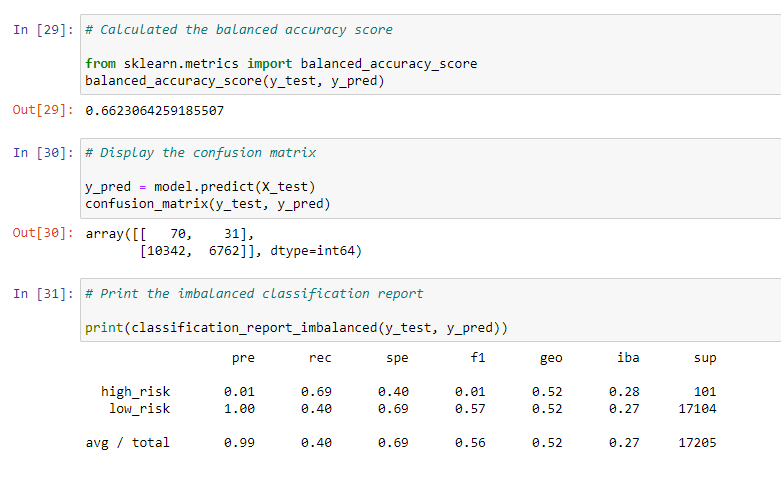Click the geo column header
This screenshot has height=483, width=781.
point(551,359)
